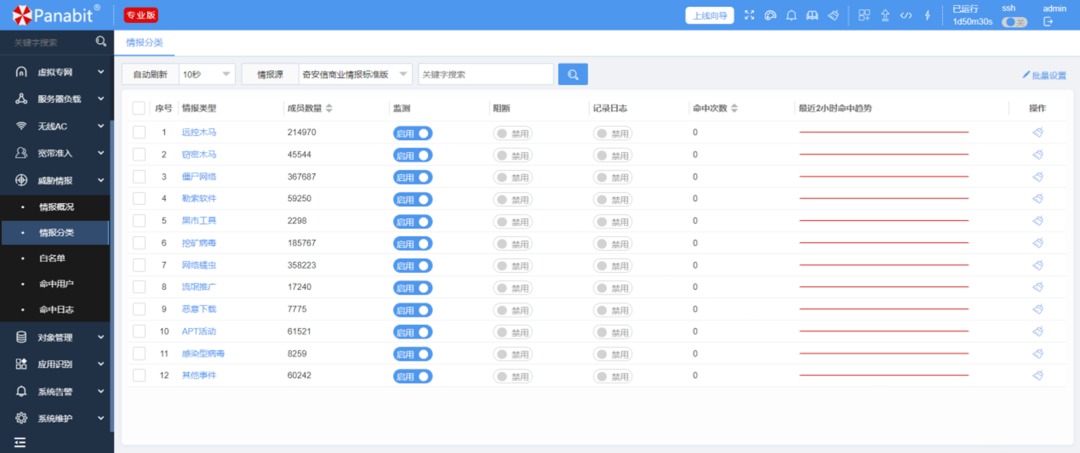The image size is (1080, 453).
Task: Disable monitoring toggle for 恶意下载
Action: (413, 310)
